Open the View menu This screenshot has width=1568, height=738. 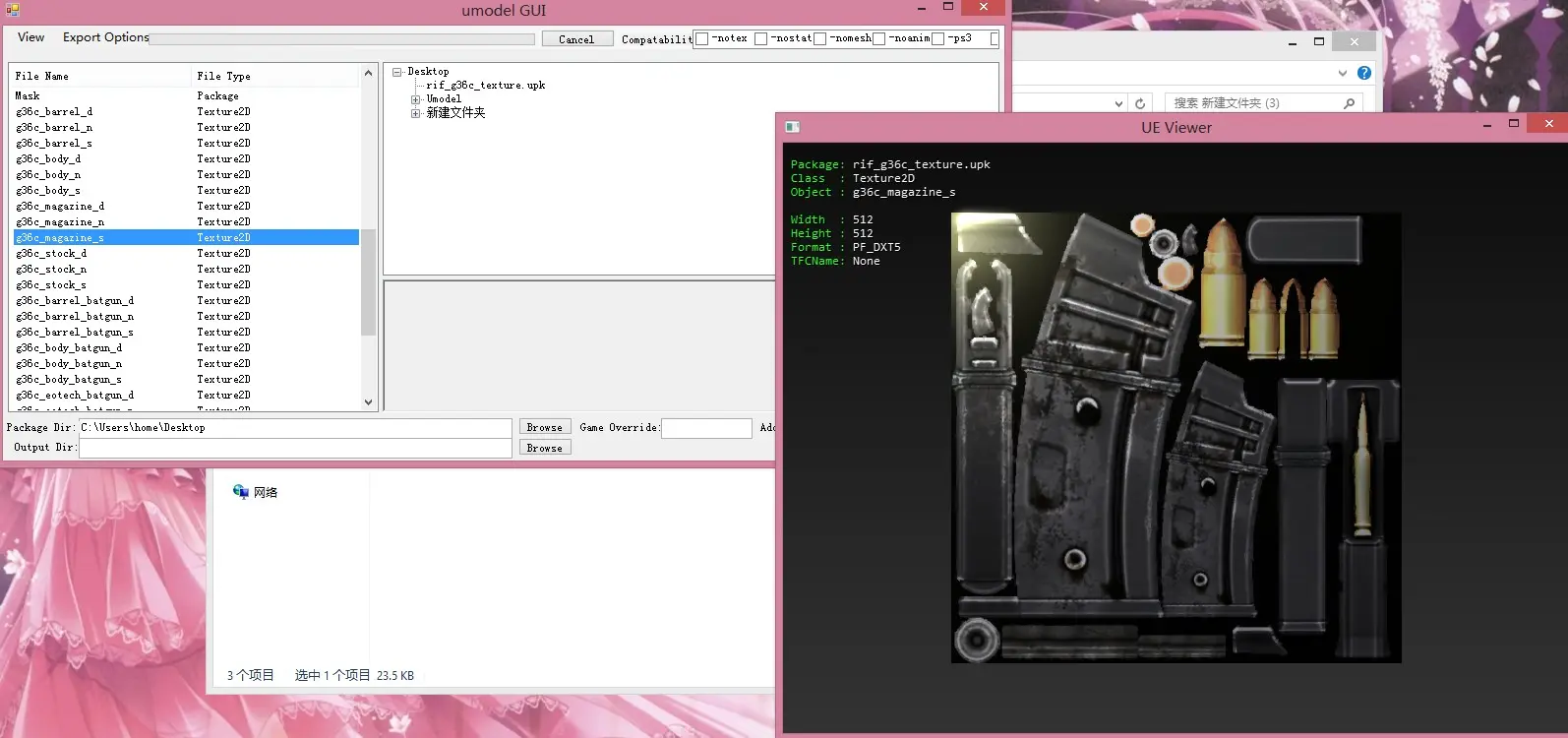pos(30,37)
